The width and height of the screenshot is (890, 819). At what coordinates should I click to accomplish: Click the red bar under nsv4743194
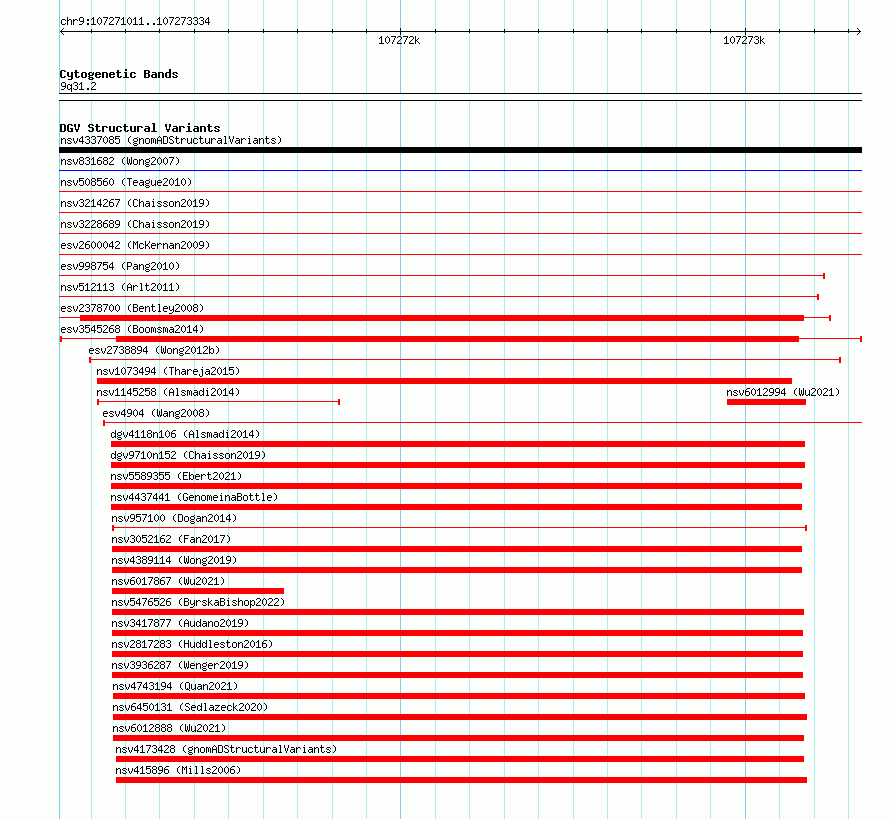point(459,696)
